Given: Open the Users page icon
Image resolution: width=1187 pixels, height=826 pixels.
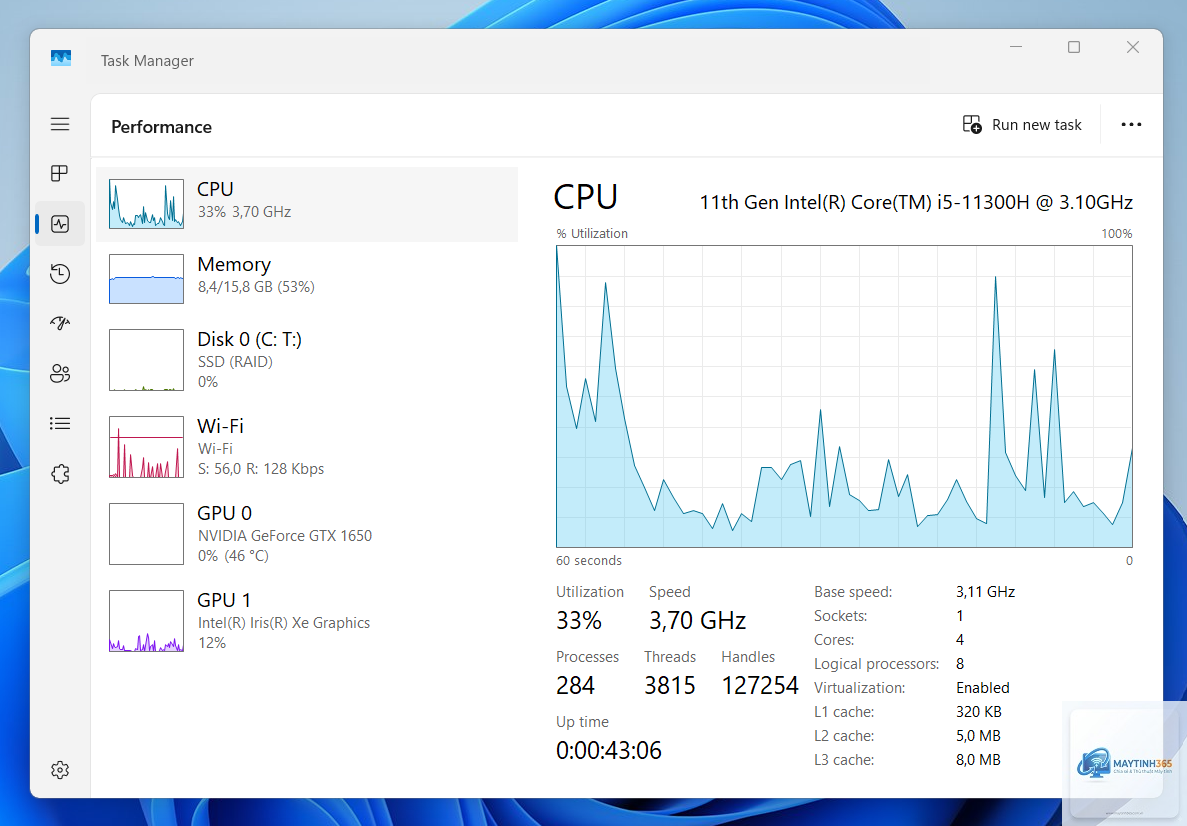Looking at the screenshot, I should point(60,373).
